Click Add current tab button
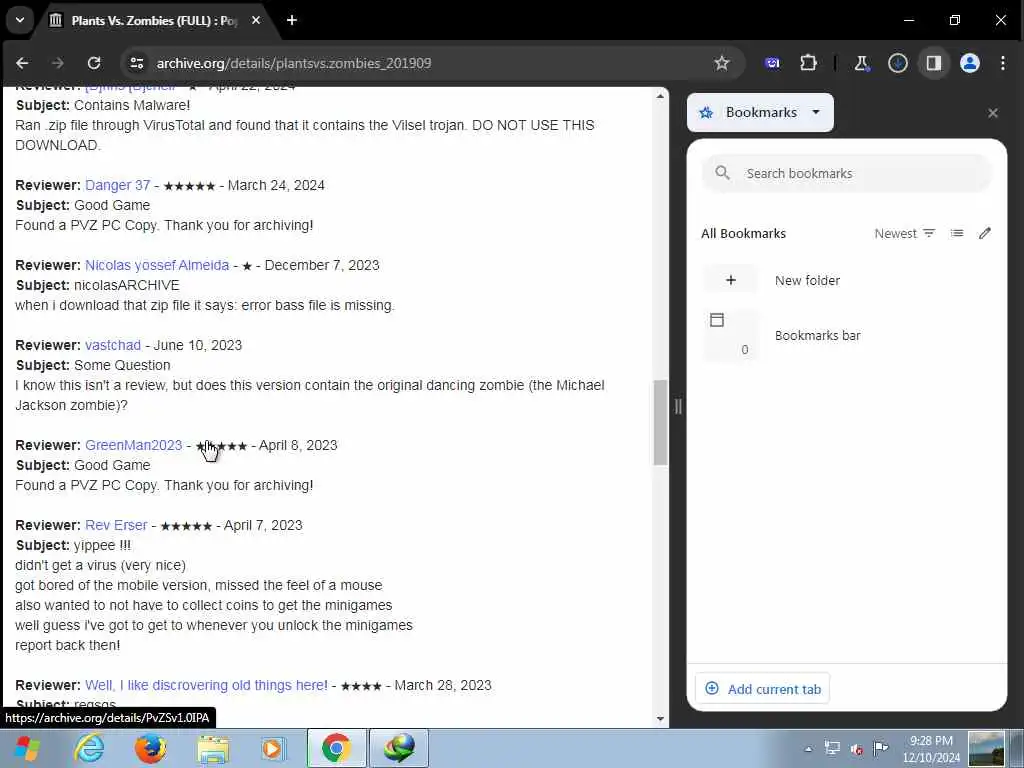1024x768 pixels. pos(763,689)
